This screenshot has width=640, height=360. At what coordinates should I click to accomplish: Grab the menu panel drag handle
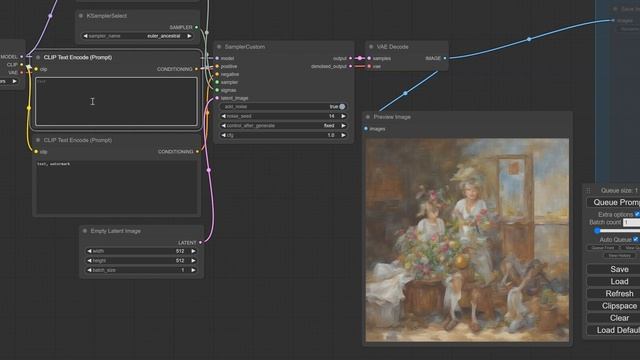click(588, 191)
